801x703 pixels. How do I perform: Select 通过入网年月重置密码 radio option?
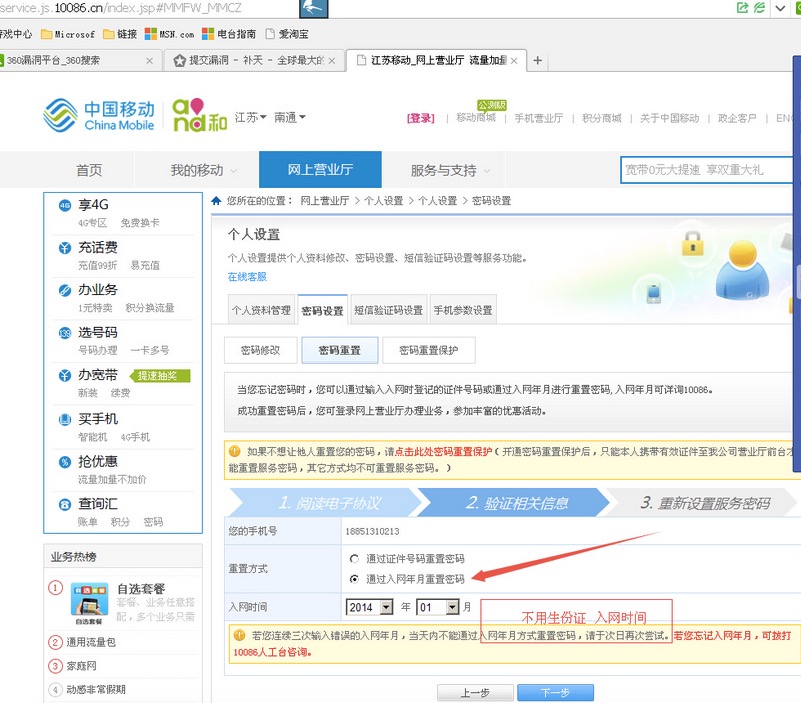click(x=354, y=579)
